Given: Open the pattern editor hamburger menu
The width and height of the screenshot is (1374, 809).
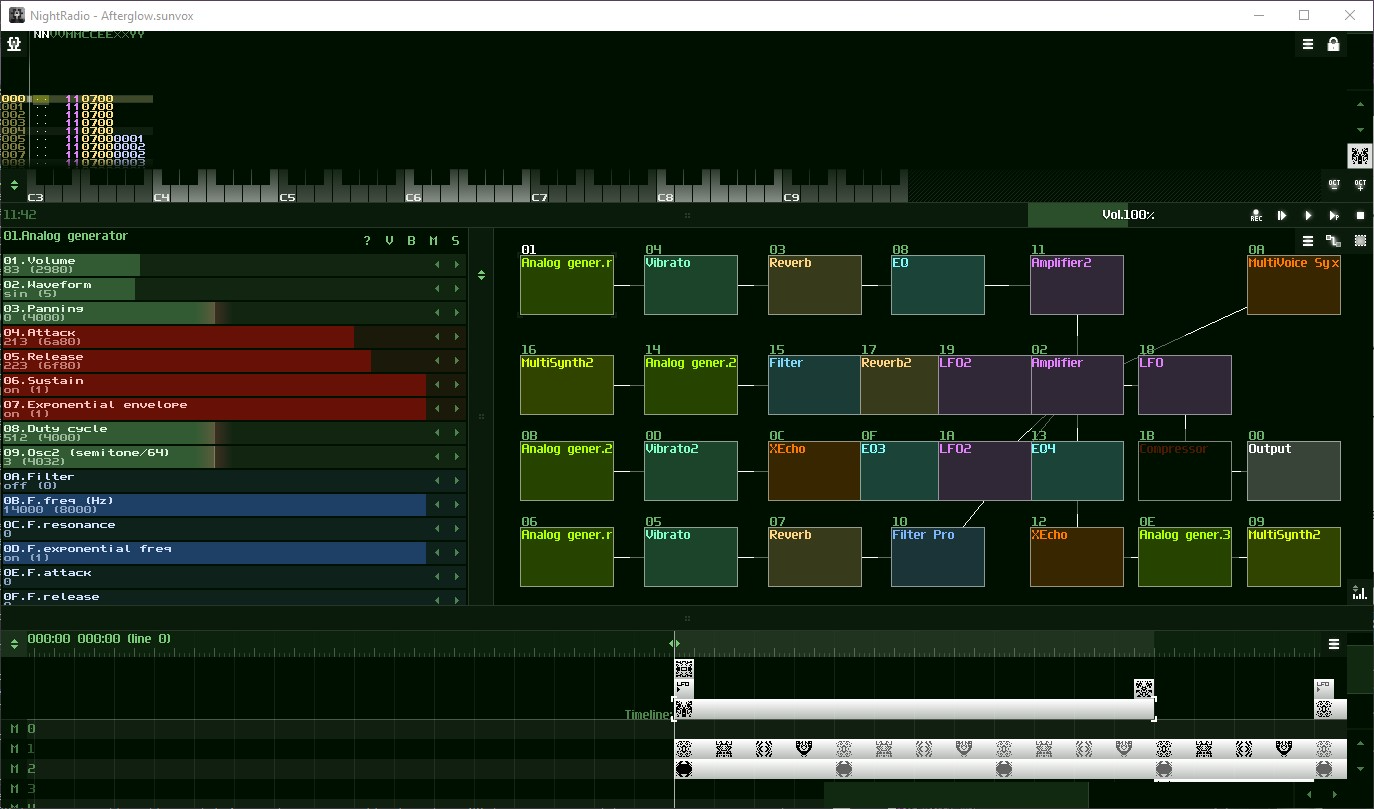Looking at the screenshot, I should 1308,44.
